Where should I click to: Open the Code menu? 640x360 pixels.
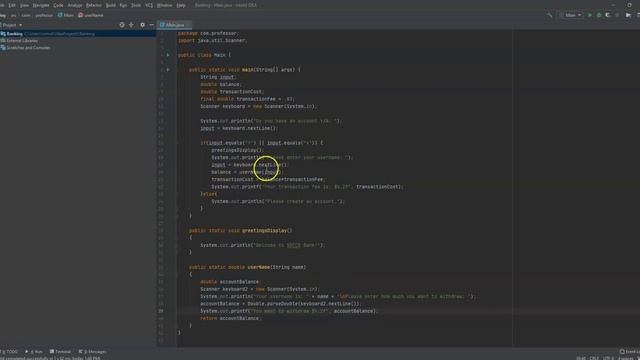click(x=58, y=5)
